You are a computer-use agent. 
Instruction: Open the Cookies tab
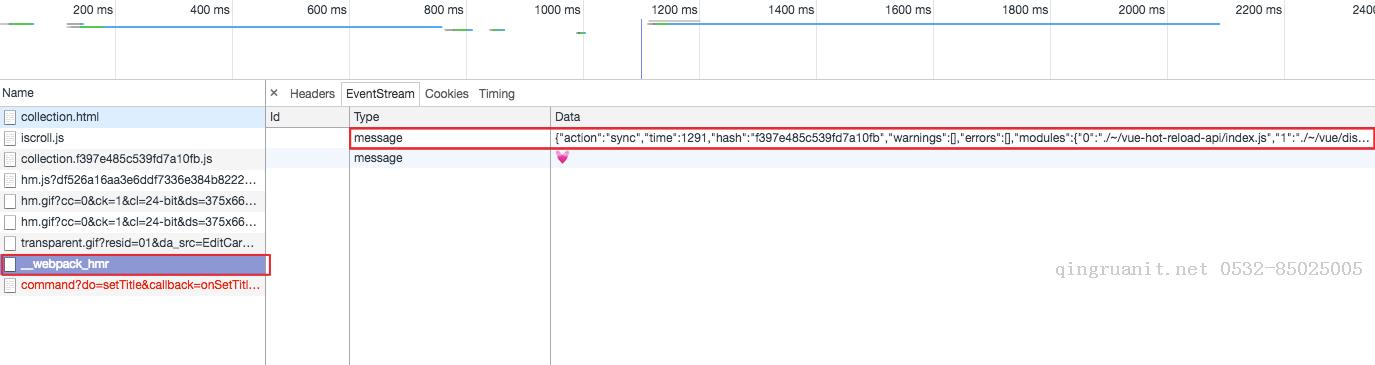coord(446,93)
